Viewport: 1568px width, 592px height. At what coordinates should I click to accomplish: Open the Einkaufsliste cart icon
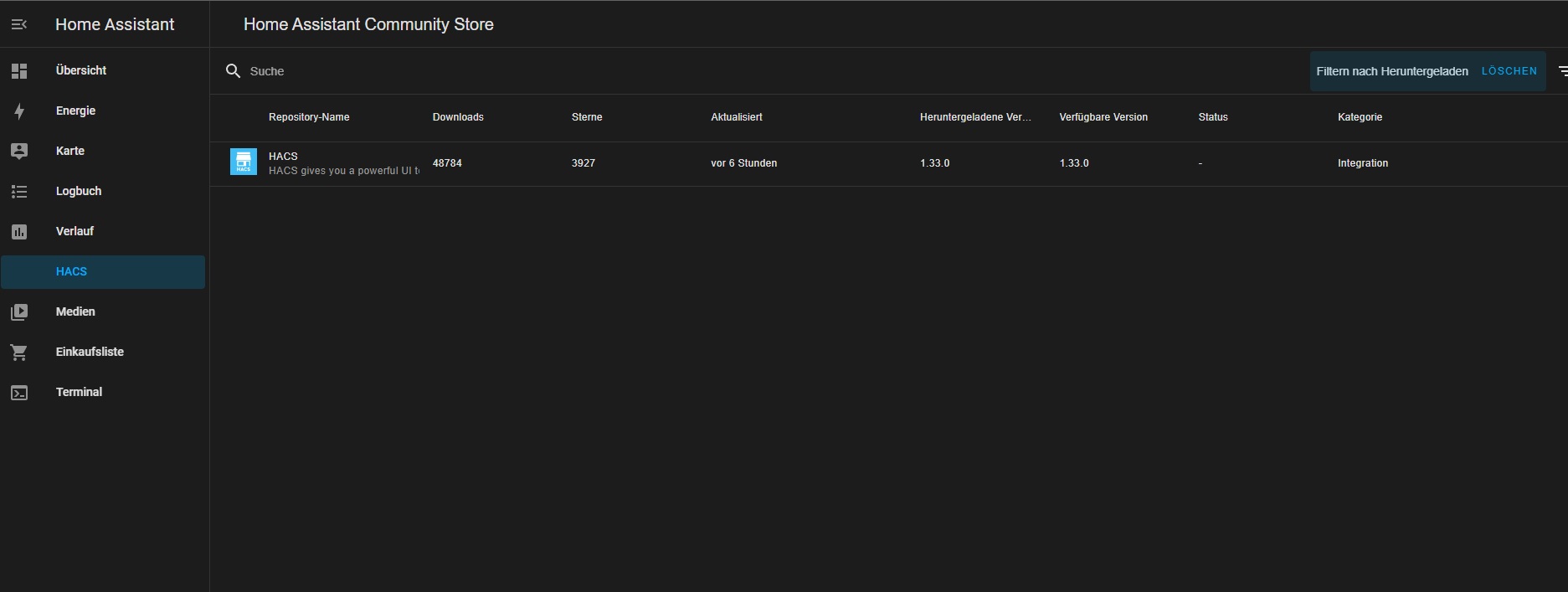[19, 353]
